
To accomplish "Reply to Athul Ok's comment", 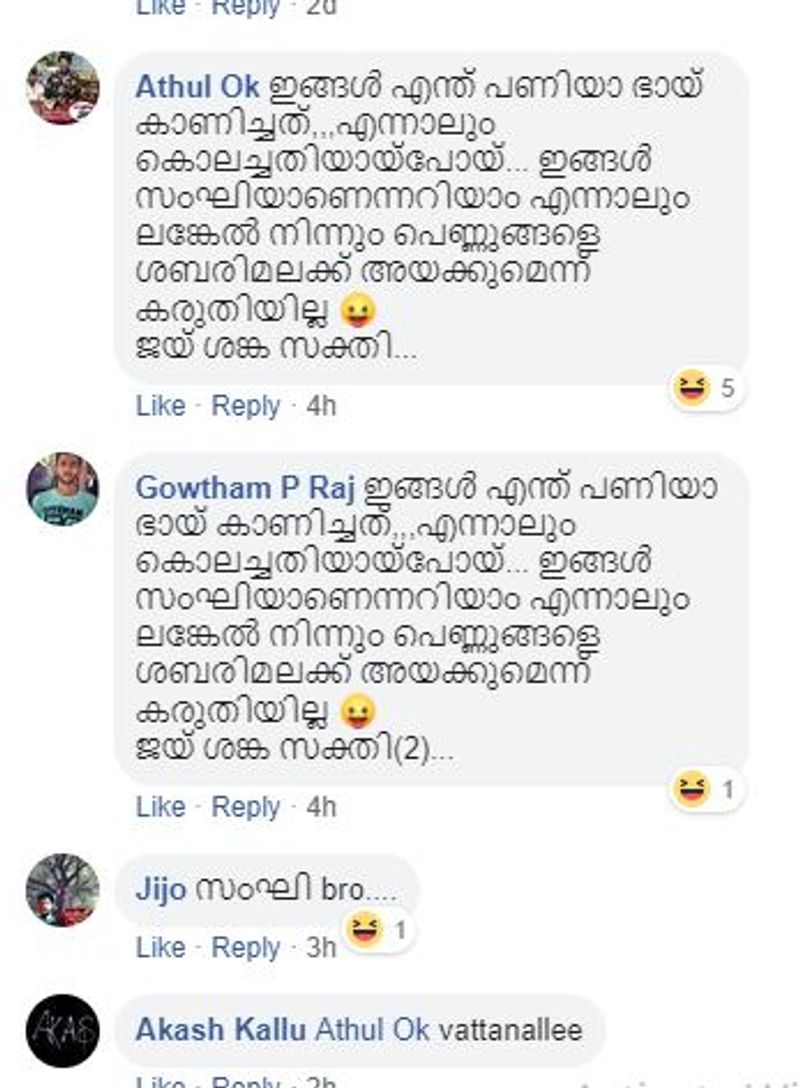I will coord(246,406).
